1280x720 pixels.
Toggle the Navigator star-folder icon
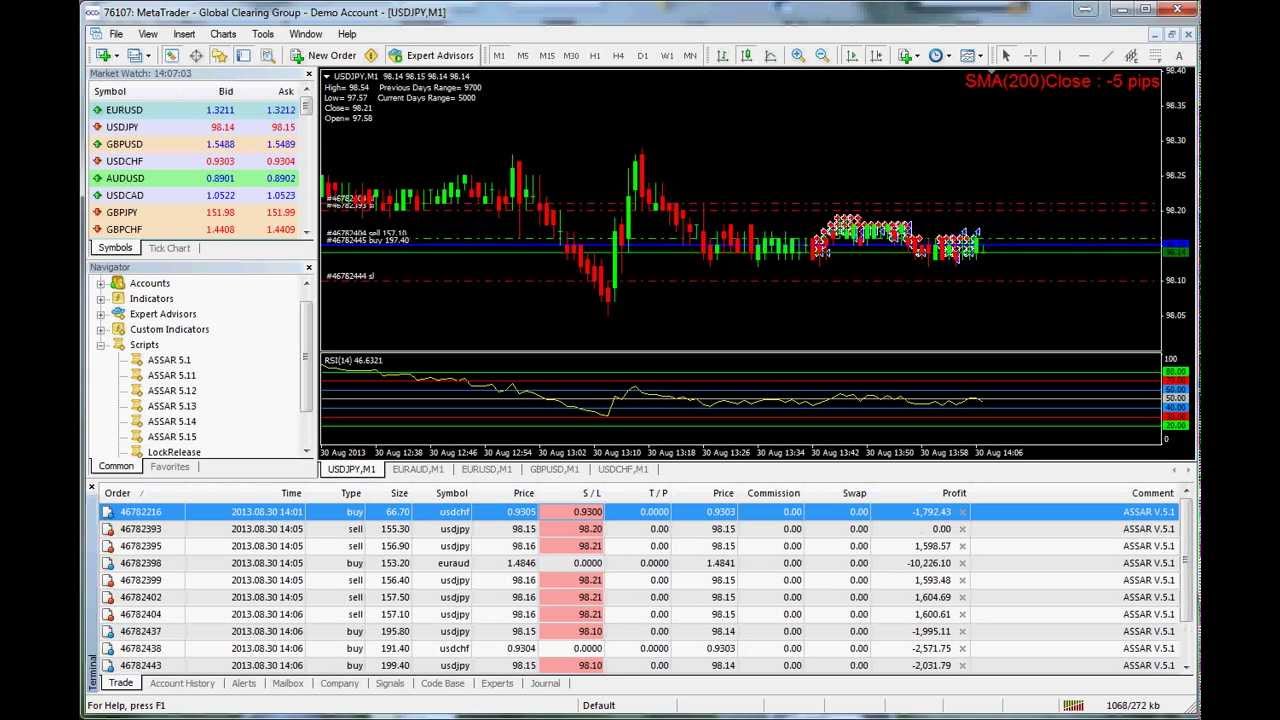coord(219,56)
